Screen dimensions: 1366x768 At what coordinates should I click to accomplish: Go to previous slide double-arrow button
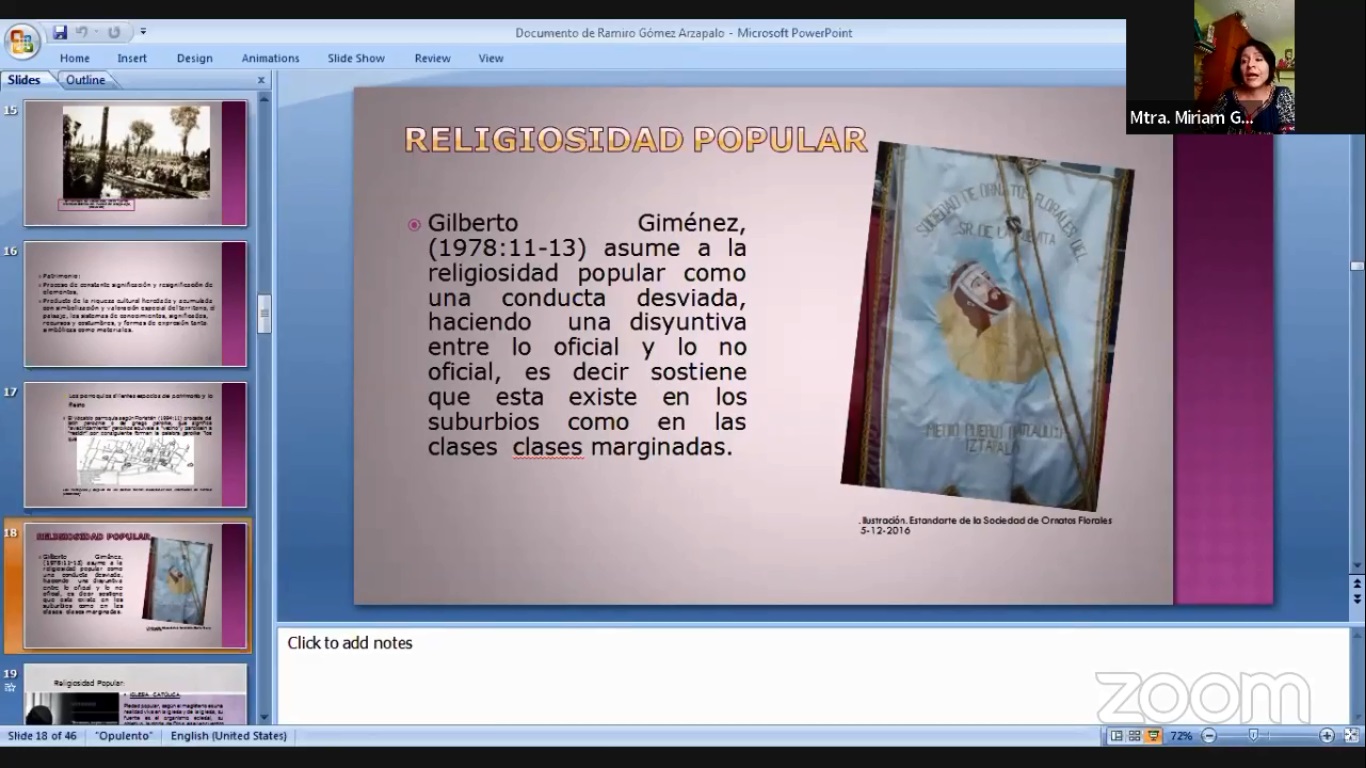(1357, 583)
